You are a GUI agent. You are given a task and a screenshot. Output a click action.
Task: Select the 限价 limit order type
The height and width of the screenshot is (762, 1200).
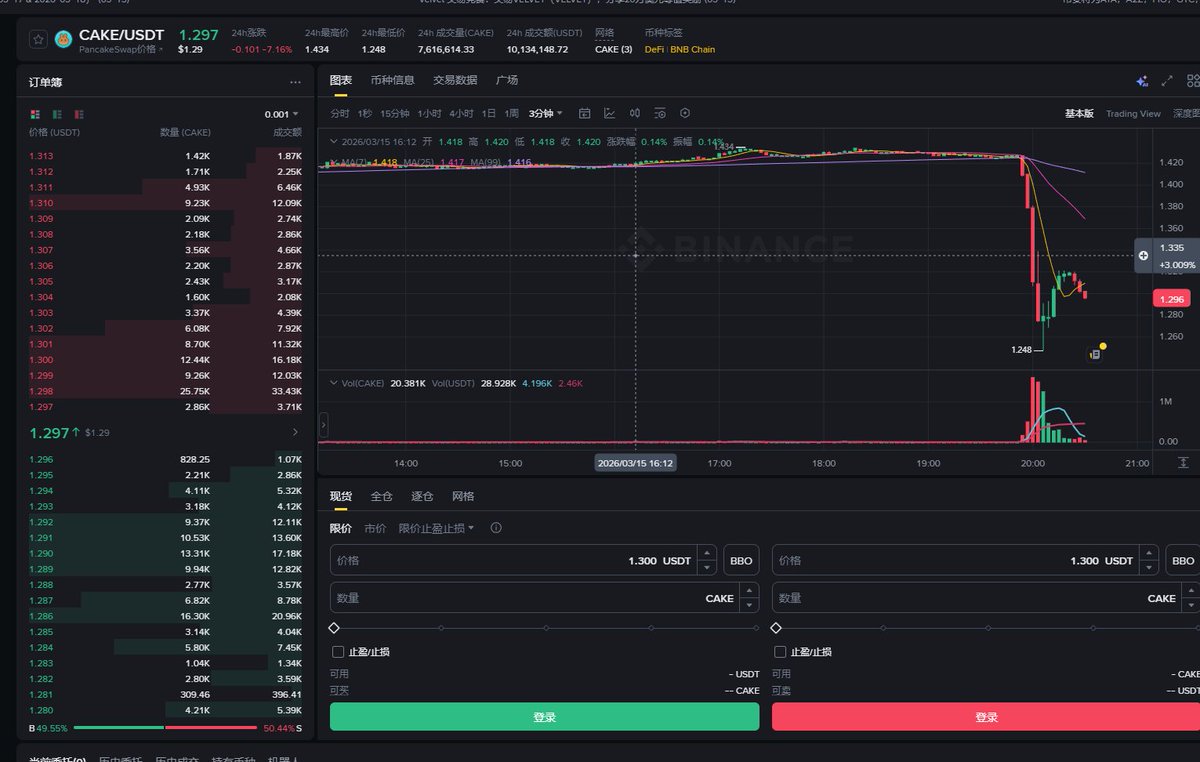pos(341,528)
